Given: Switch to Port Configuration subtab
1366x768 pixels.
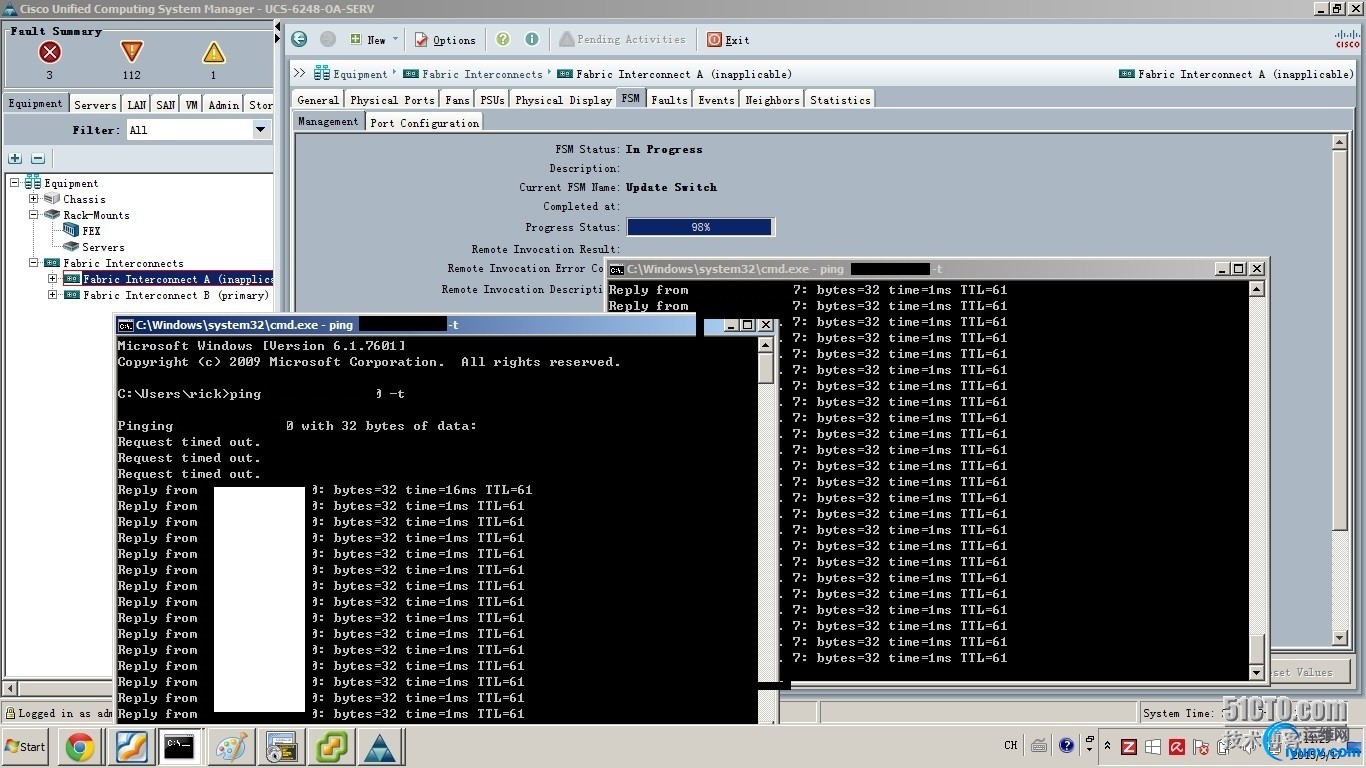Looking at the screenshot, I should pos(424,123).
